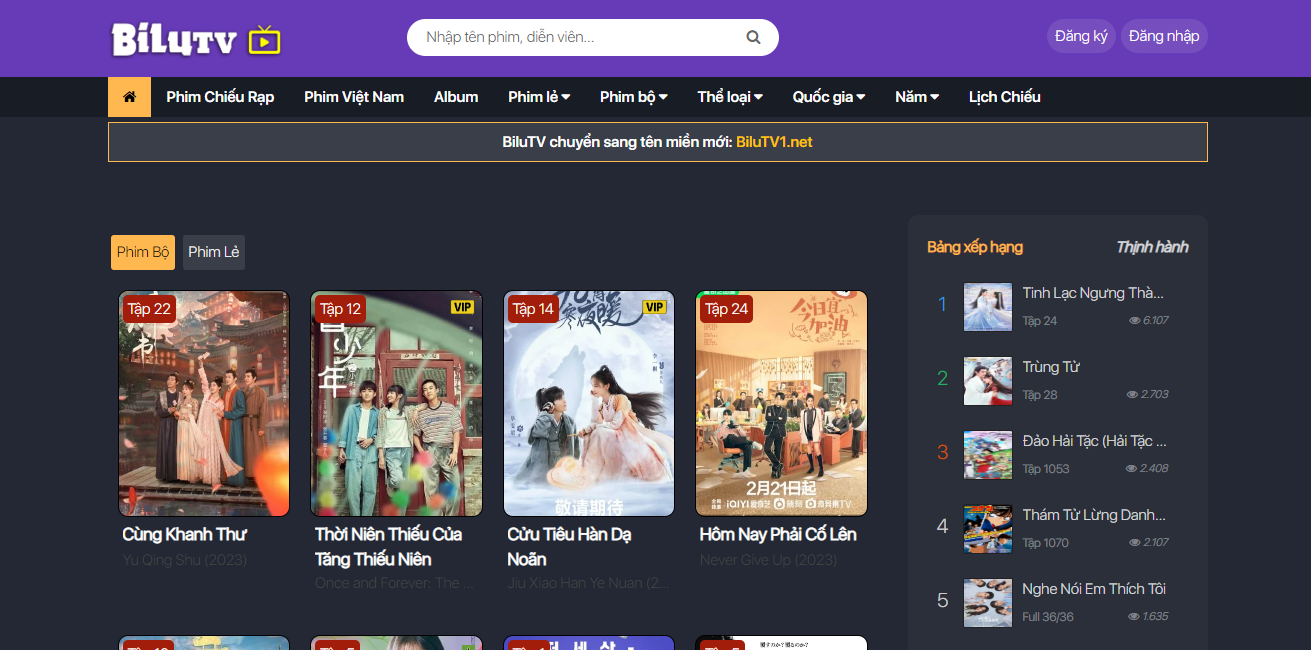The height and width of the screenshot is (650, 1311).
Task: Click the Full 36/36 text
Action: pos(1048,617)
